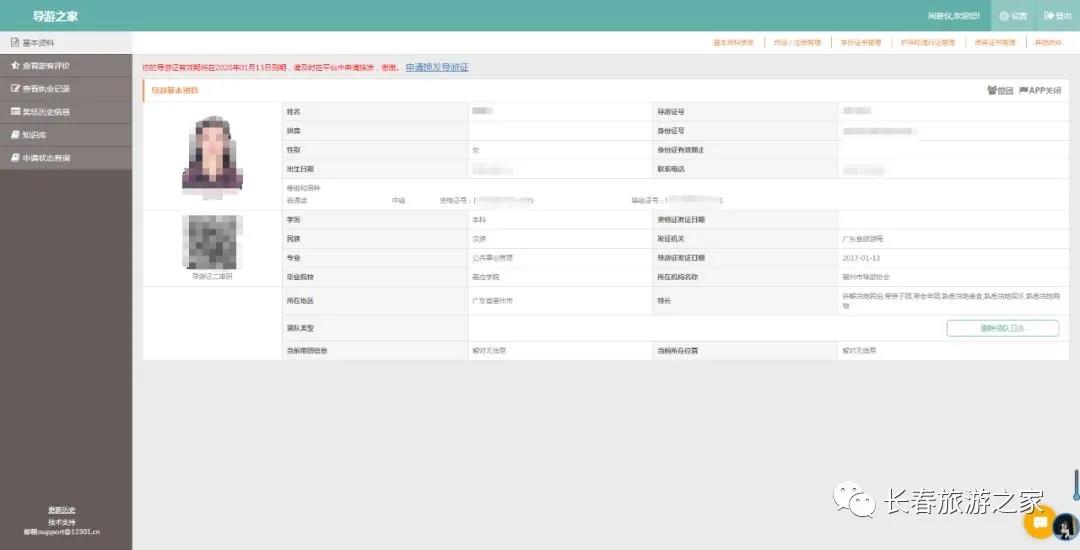Open the orange chat bubble widget
The image size is (1080, 550).
click(x=1039, y=523)
